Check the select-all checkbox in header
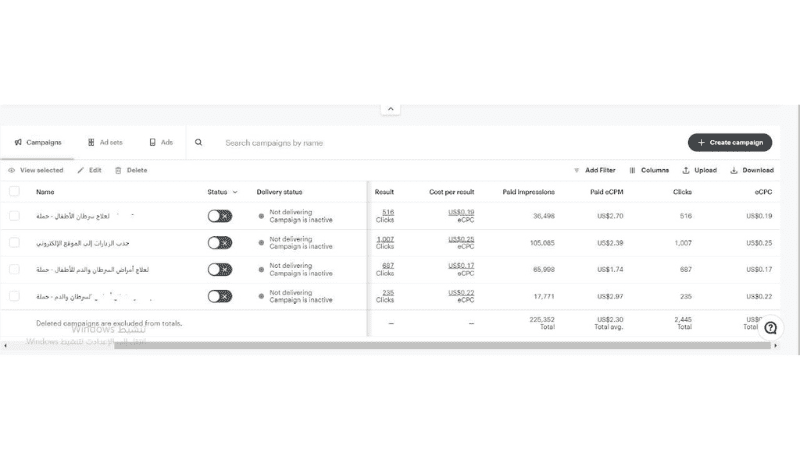The width and height of the screenshot is (800, 460). (14, 191)
